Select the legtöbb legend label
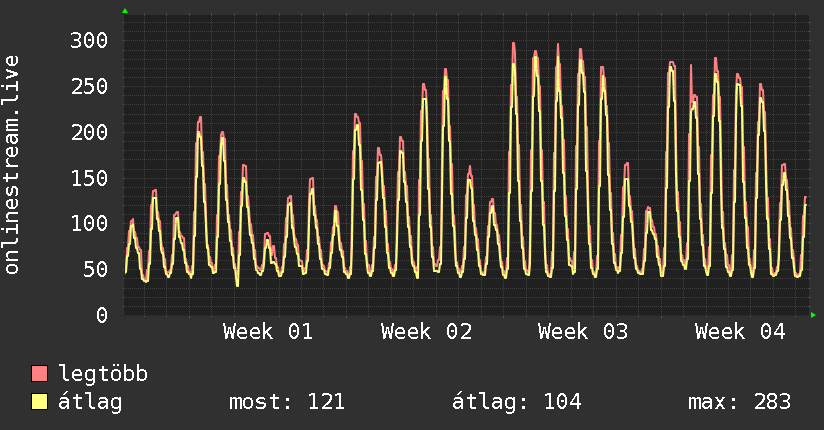This screenshot has width=824, height=430. click(x=104, y=374)
